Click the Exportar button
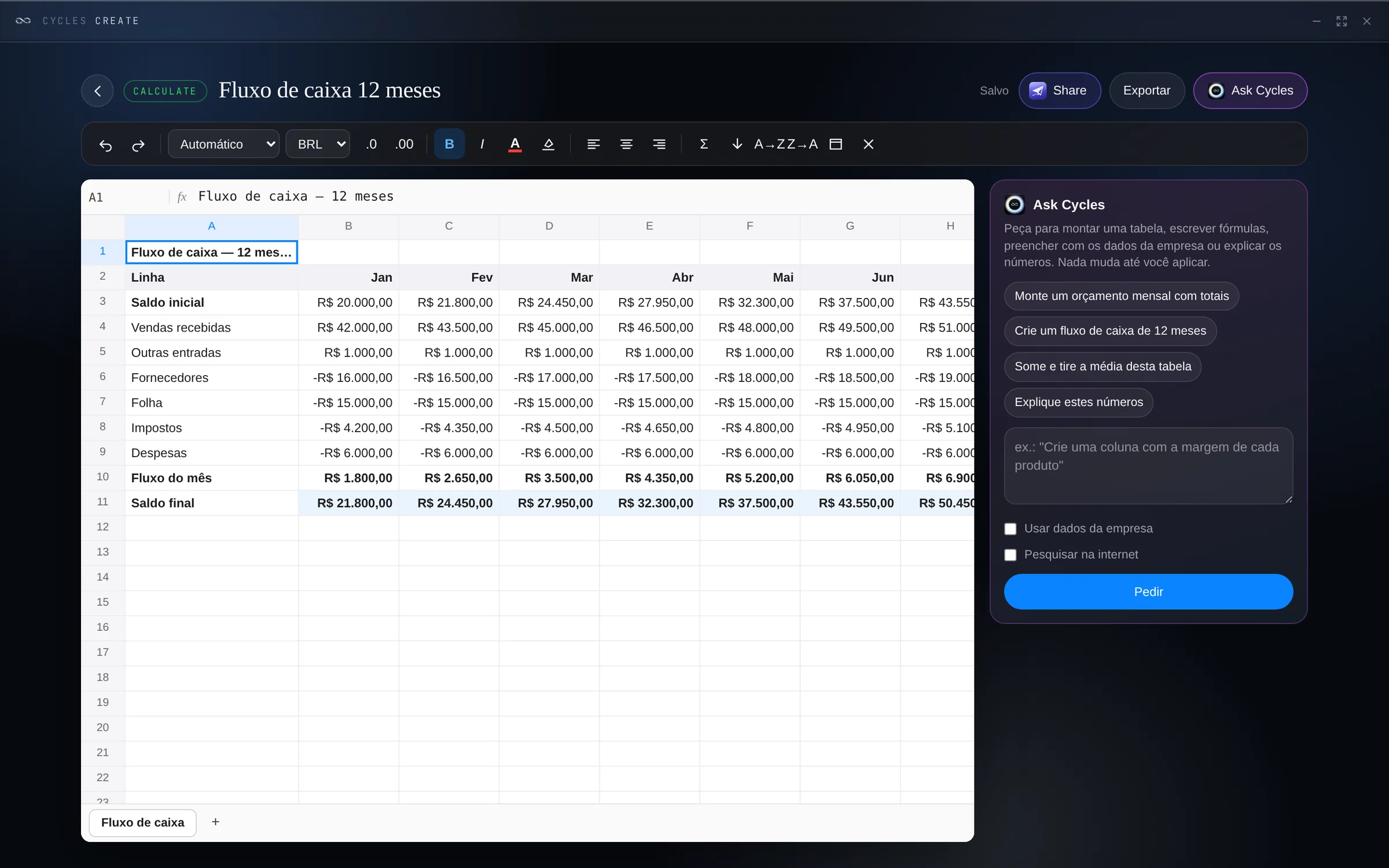The image size is (1389, 868). (x=1147, y=91)
